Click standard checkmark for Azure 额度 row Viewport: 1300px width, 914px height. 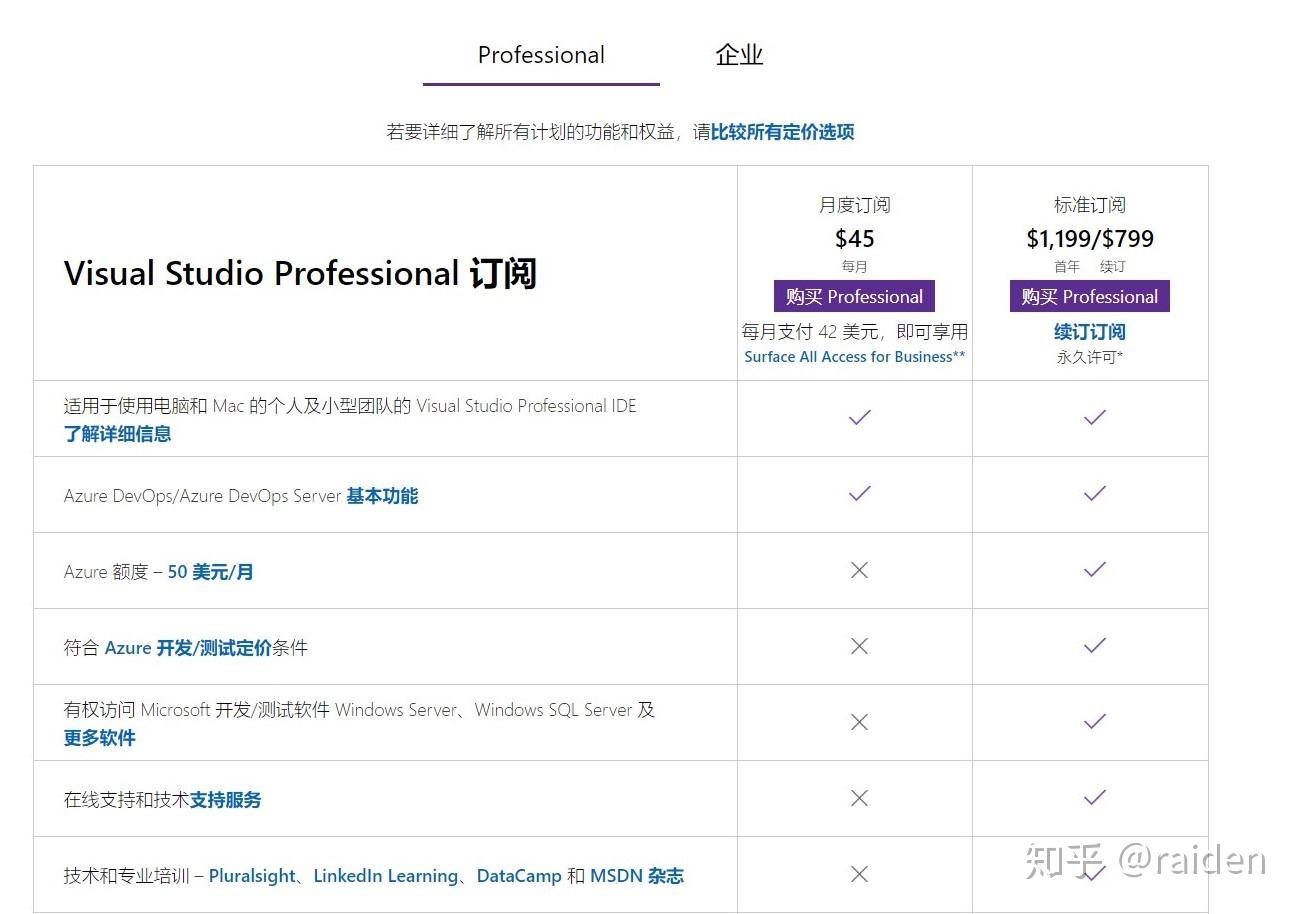click(1095, 570)
